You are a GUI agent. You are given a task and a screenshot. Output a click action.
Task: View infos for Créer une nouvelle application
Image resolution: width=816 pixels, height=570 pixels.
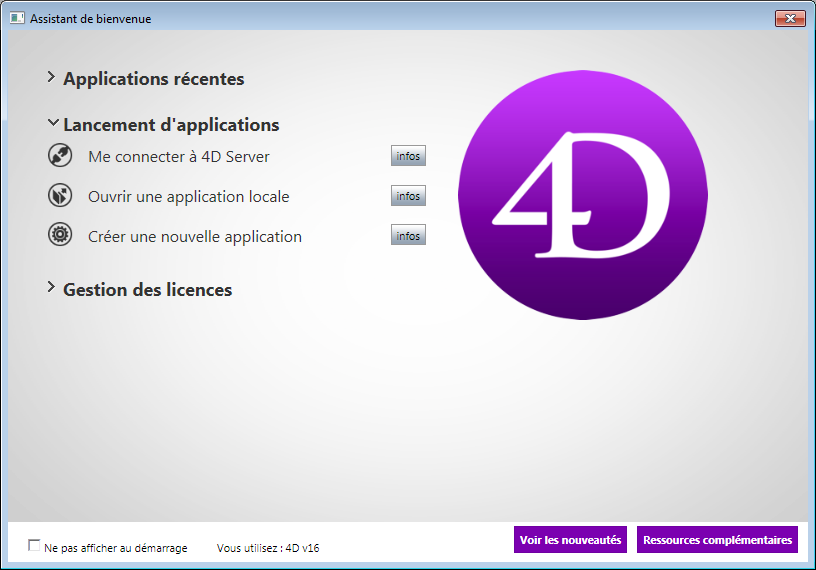click(x=408, y=236)
